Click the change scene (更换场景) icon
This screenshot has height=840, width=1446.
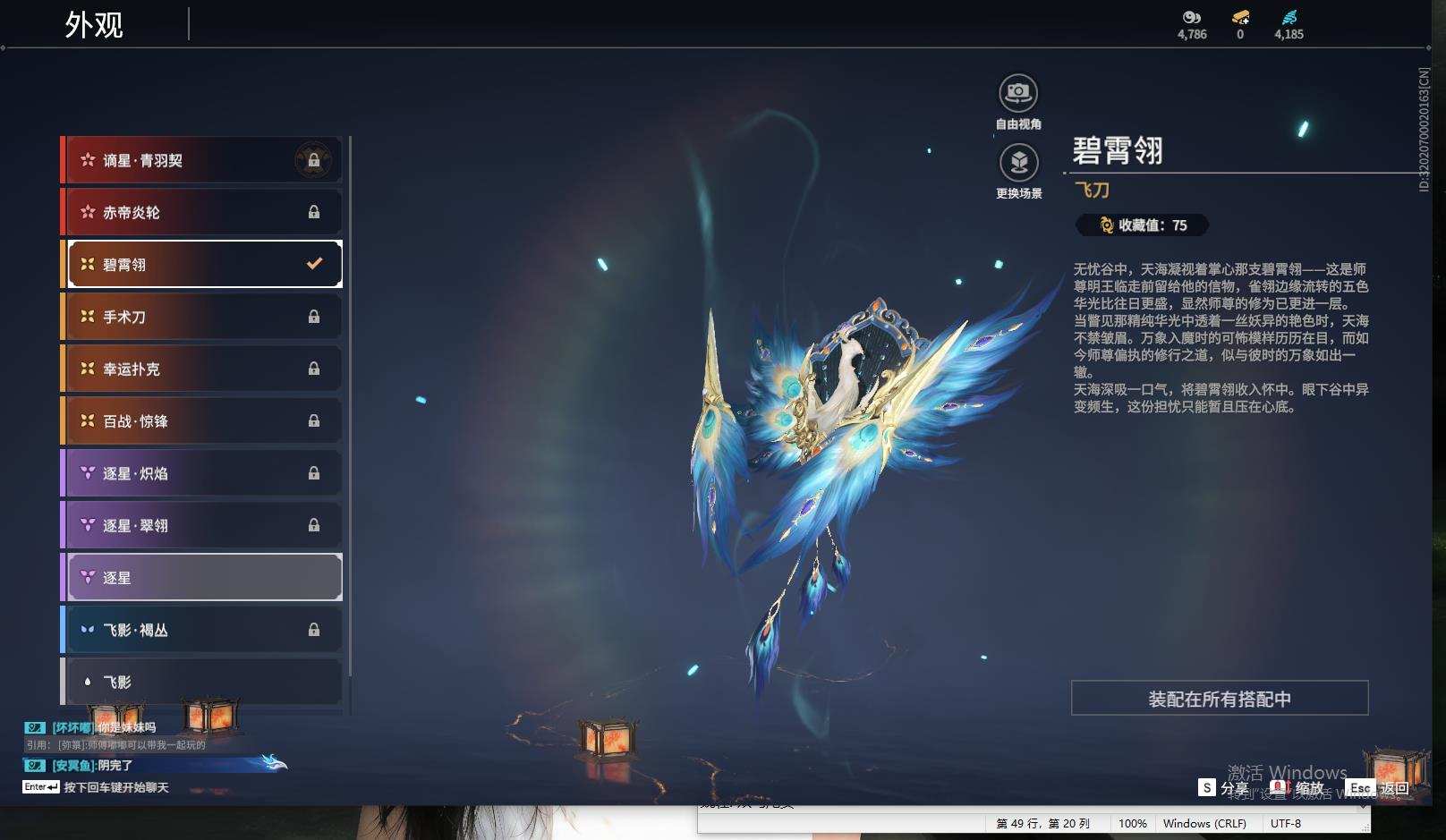(x=1018, y=163)
